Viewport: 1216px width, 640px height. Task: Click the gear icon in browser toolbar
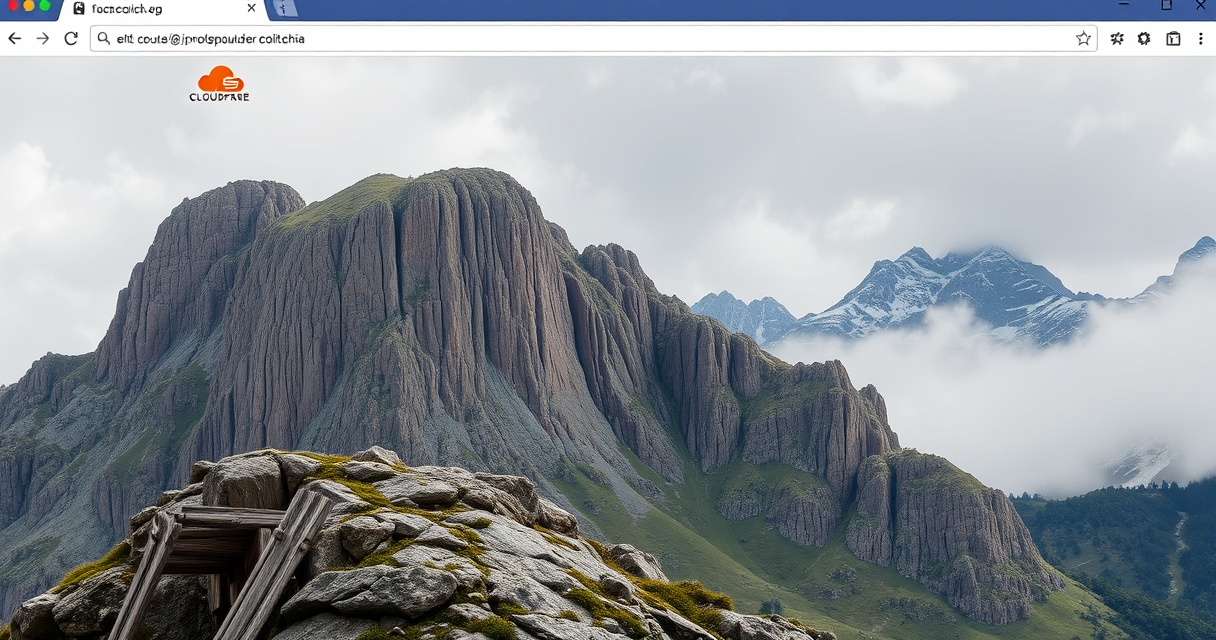(x=1144, y=39)
